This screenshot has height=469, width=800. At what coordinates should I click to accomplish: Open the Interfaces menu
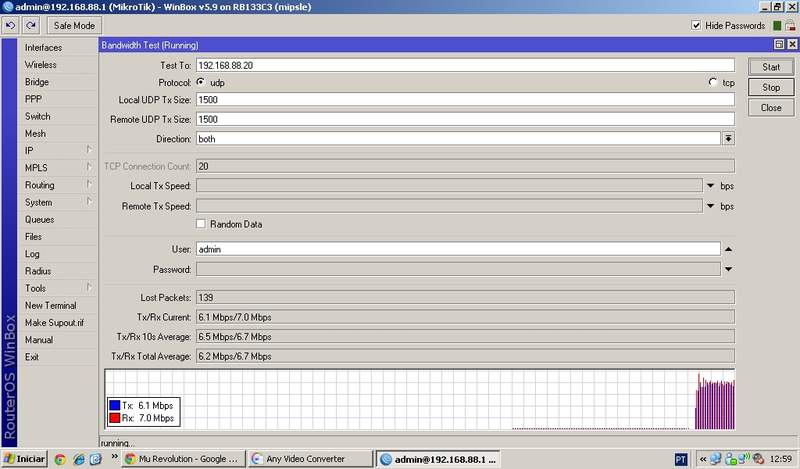[x=43, y=47]
